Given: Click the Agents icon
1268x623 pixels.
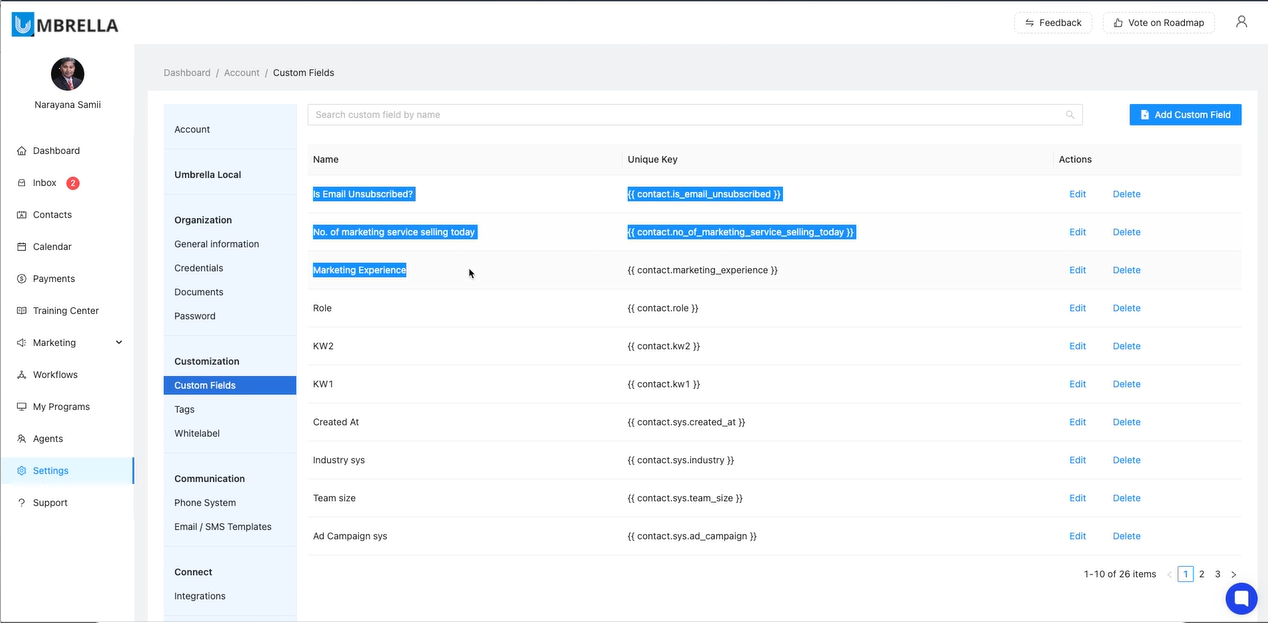Looking at the screenshot, I should pyautogui.click(x=22, y=439).
